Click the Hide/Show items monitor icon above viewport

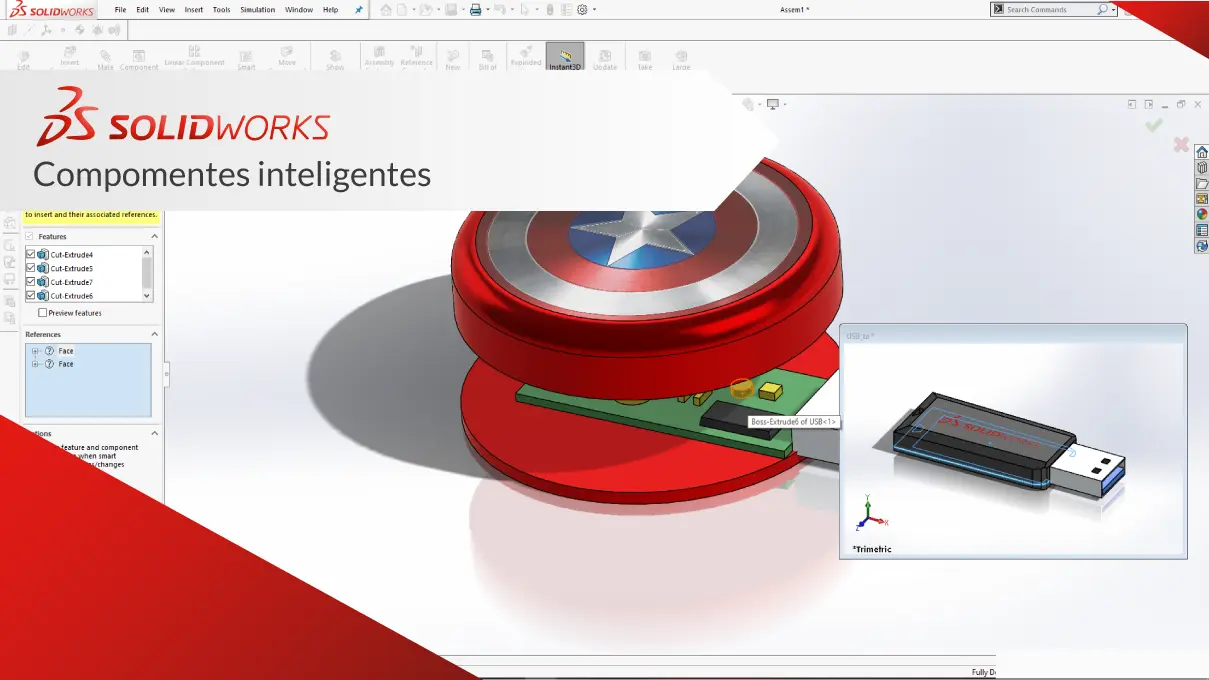tap(772, 104)
